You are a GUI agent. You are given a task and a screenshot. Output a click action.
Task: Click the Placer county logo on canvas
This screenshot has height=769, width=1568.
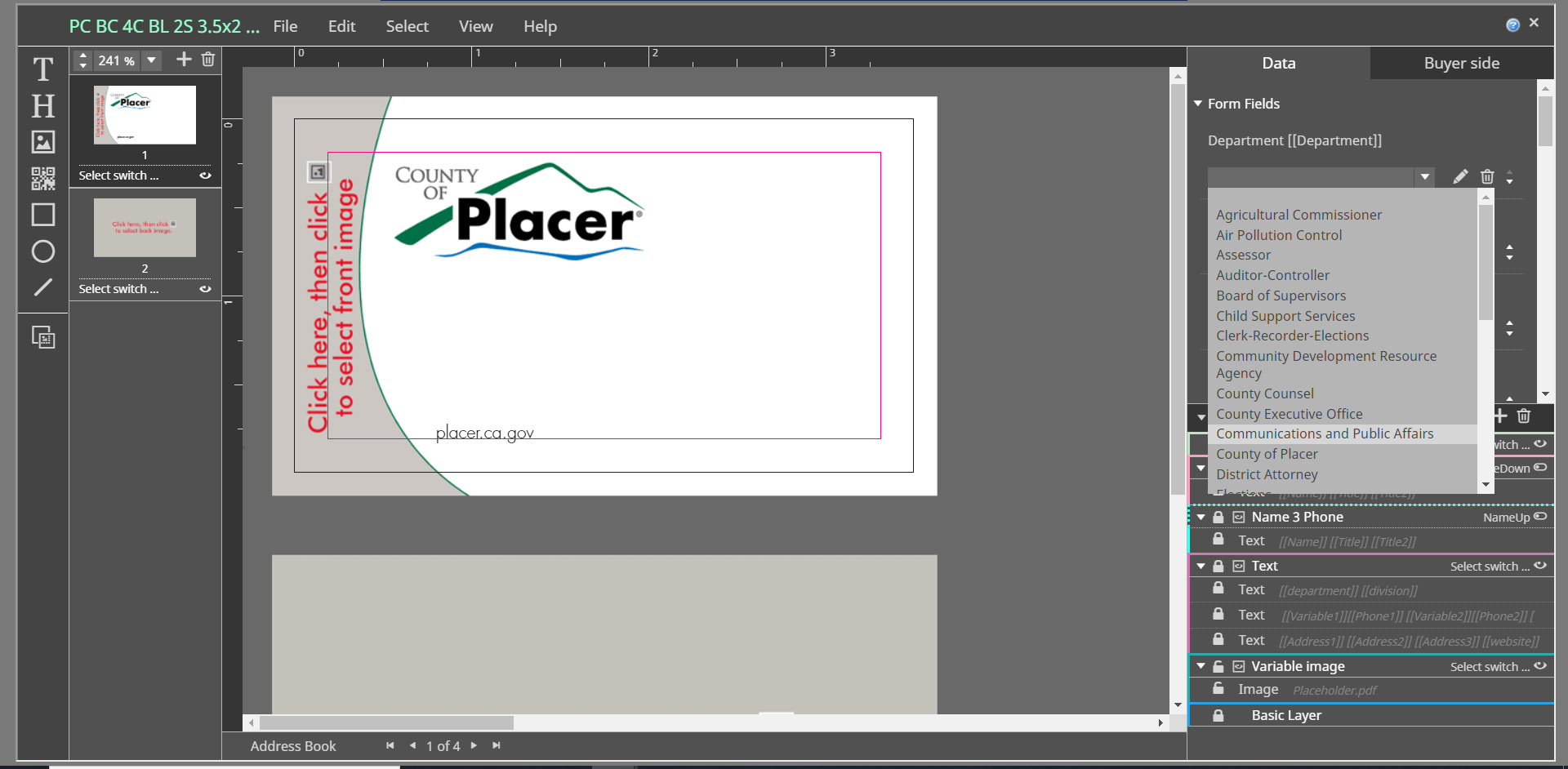click(x=519, y=211)
